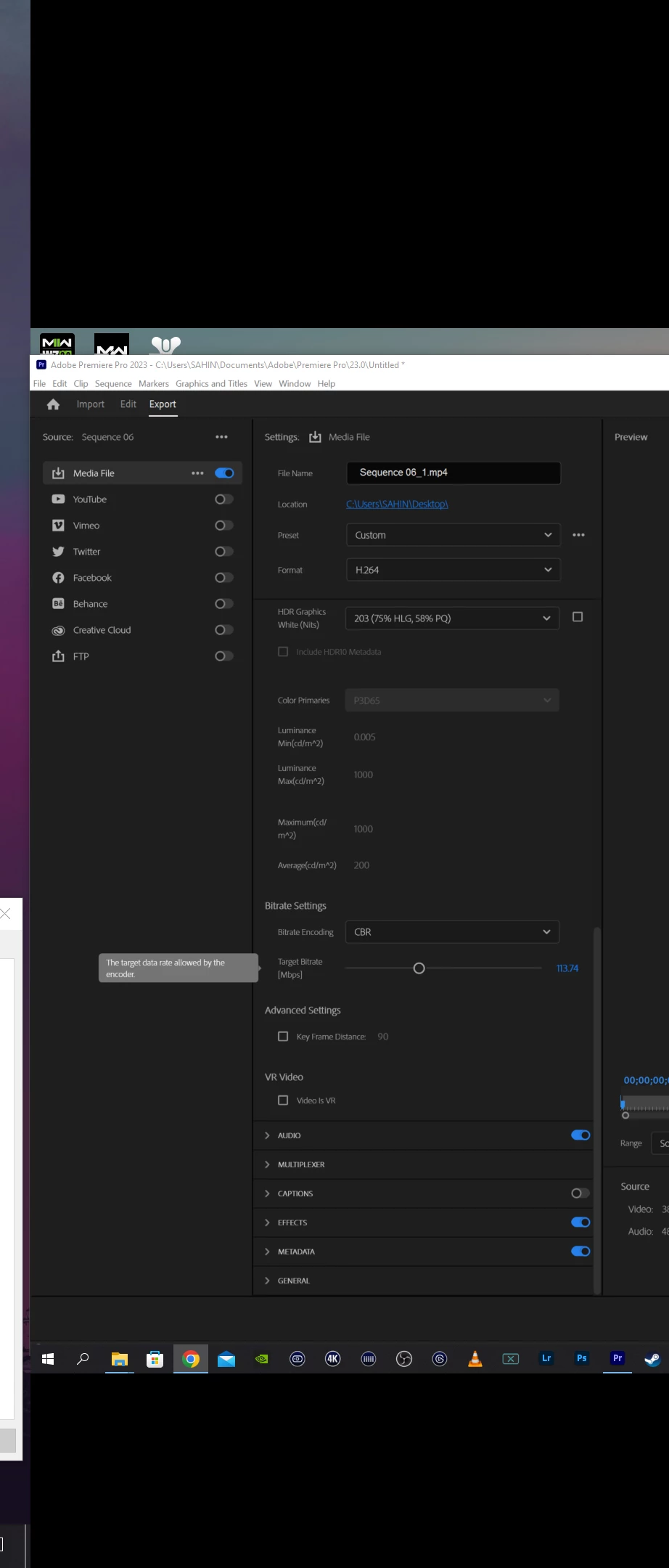Open the three-dot menu next to Source Sequence 06

(x=221, y=437)
